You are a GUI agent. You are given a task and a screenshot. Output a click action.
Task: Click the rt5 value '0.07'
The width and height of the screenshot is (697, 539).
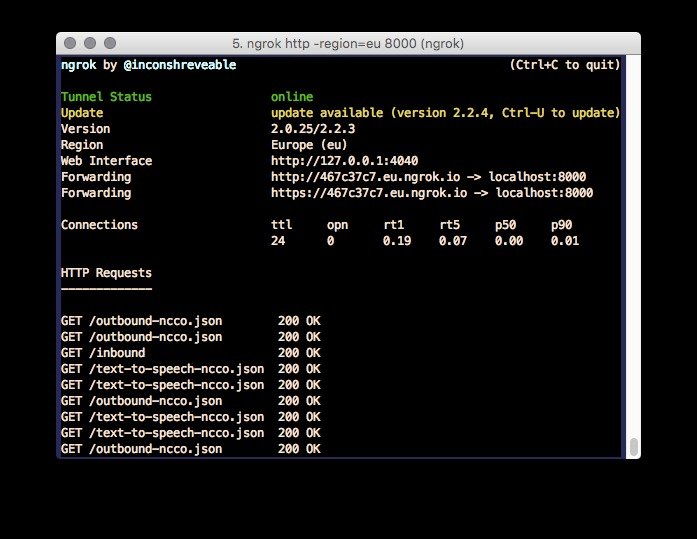[453, 241]
